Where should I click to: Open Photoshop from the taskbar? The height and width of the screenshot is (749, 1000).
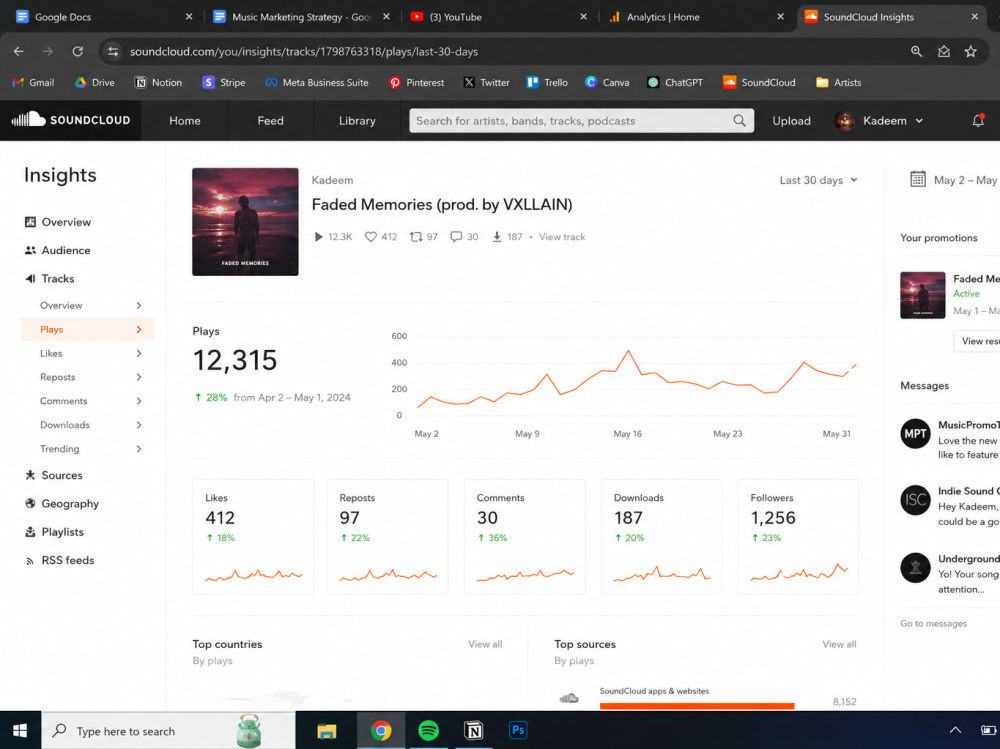point(518,730)
